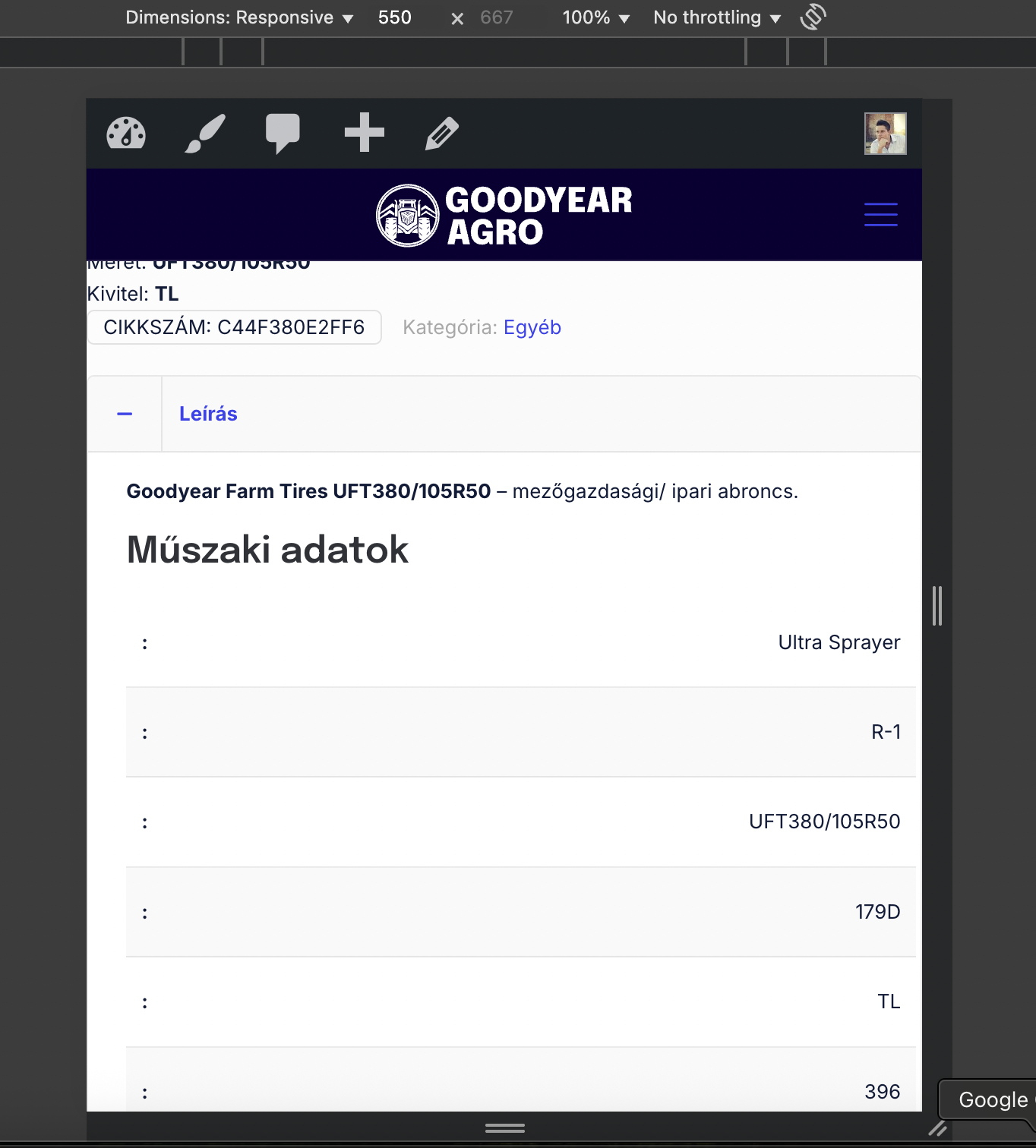The height and width of the screenshot is (1148, 1036).
Task: Click the Kivitel: TL line
Action: click(133, 294)
